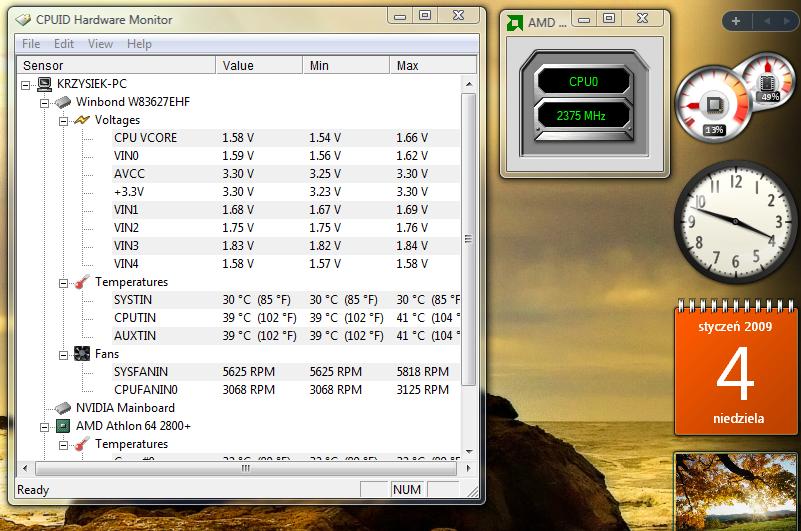Viewport: 801px width, 531px height.
Task: Click the Winbond W83627EHF chip icon
Action: [62, 102]
